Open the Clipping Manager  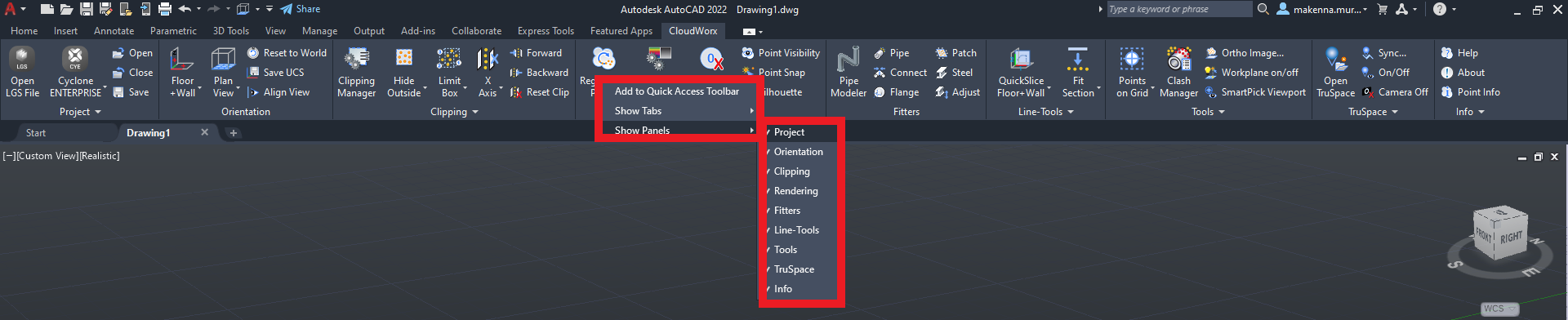pyautogui.click(x=356, y=72)
